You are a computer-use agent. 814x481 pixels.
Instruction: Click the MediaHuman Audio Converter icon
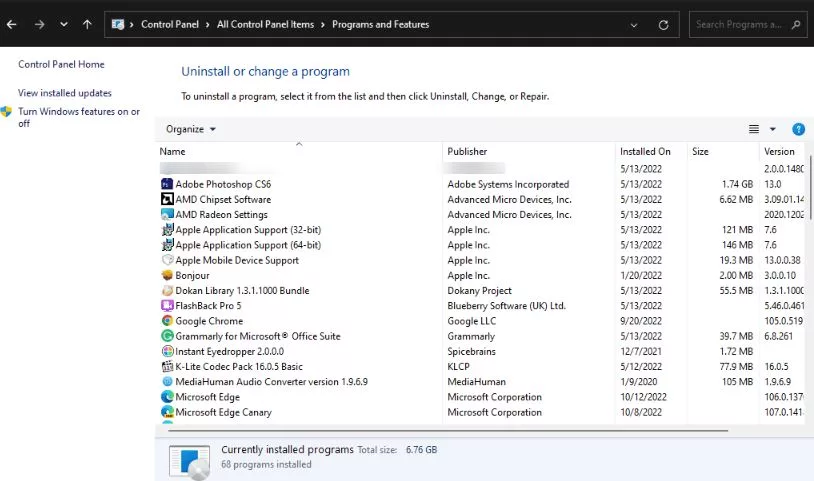167,381
